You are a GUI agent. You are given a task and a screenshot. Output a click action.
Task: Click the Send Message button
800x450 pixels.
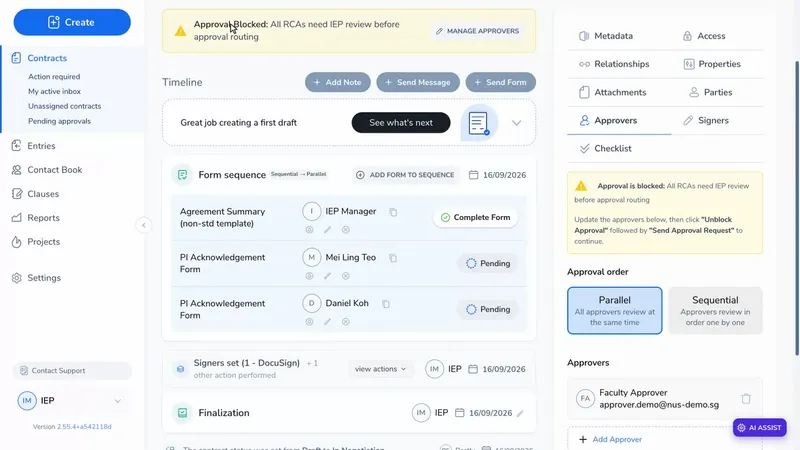418,82
